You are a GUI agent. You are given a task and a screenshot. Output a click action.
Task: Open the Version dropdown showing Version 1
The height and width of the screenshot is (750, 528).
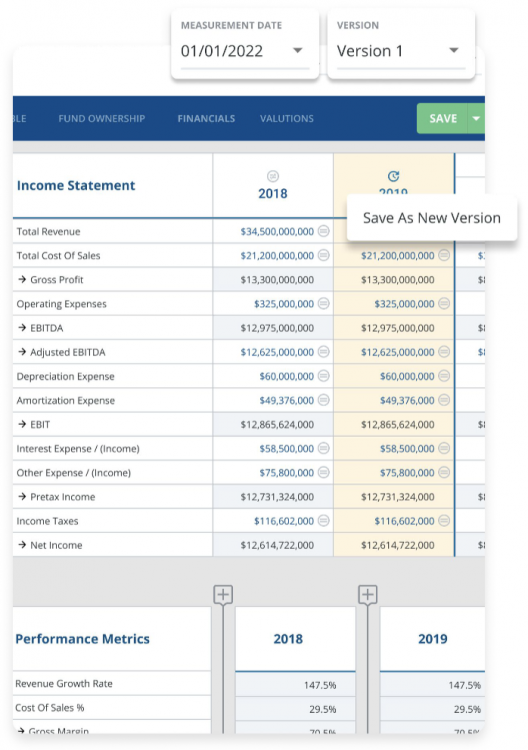click(x=401, y=51)
